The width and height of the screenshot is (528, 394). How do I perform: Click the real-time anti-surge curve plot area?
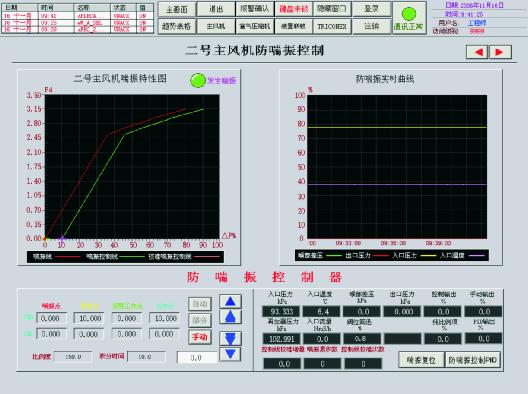point(397,167)
